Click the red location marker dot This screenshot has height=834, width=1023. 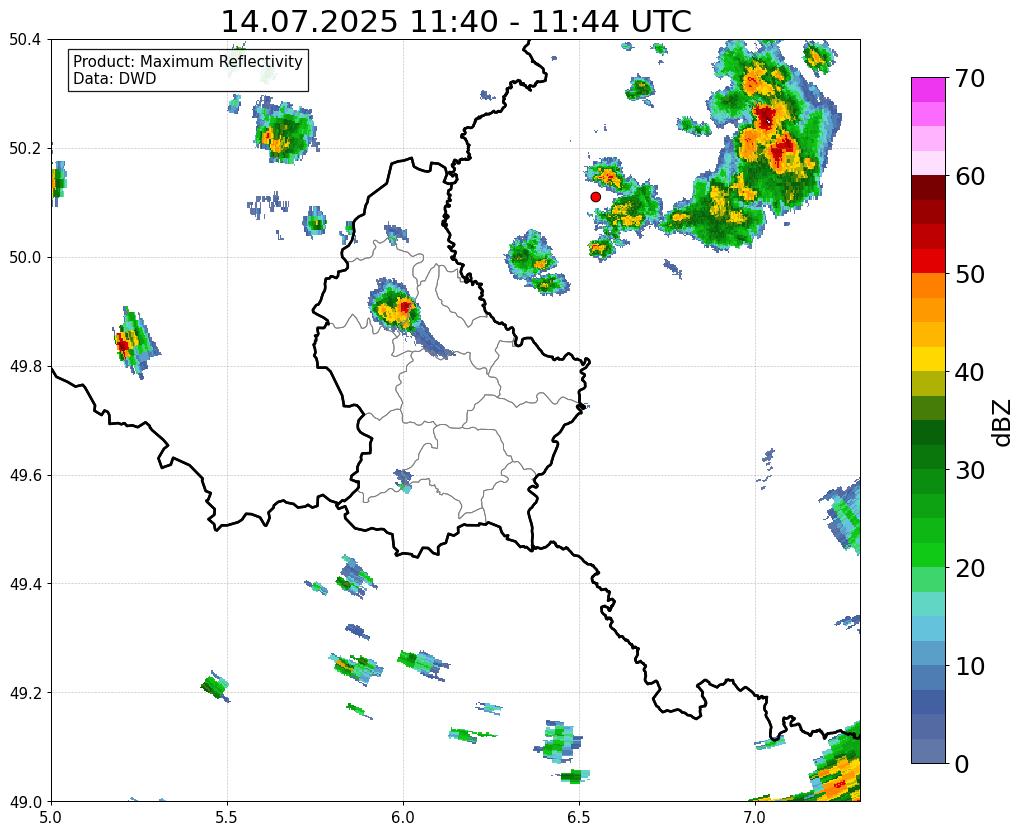(595, 196)
